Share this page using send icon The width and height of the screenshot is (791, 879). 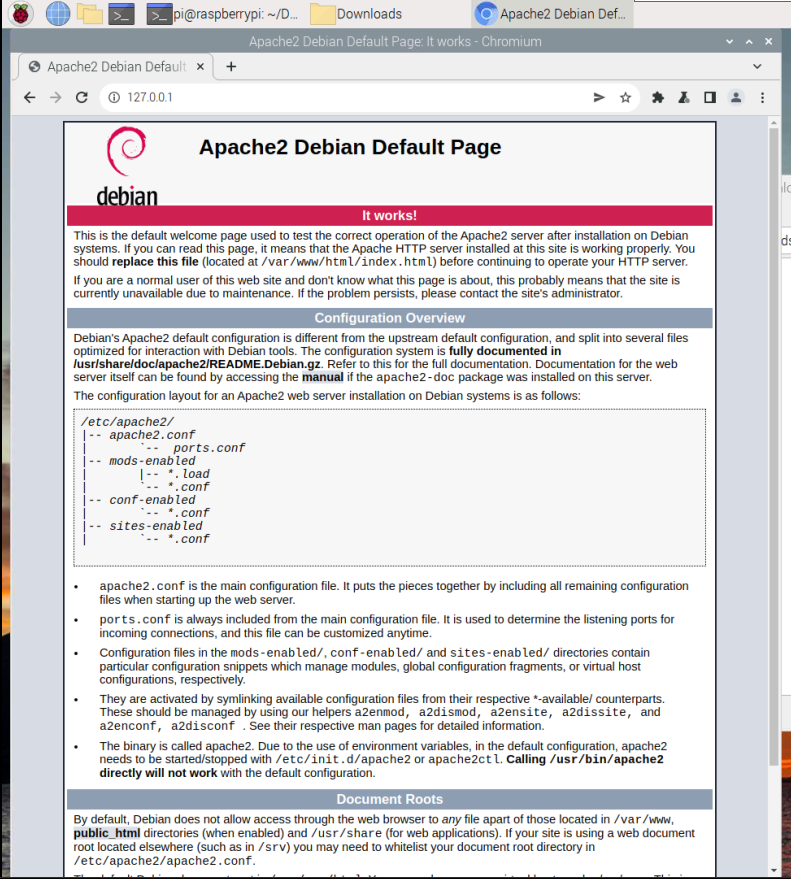tap(599, 98)
